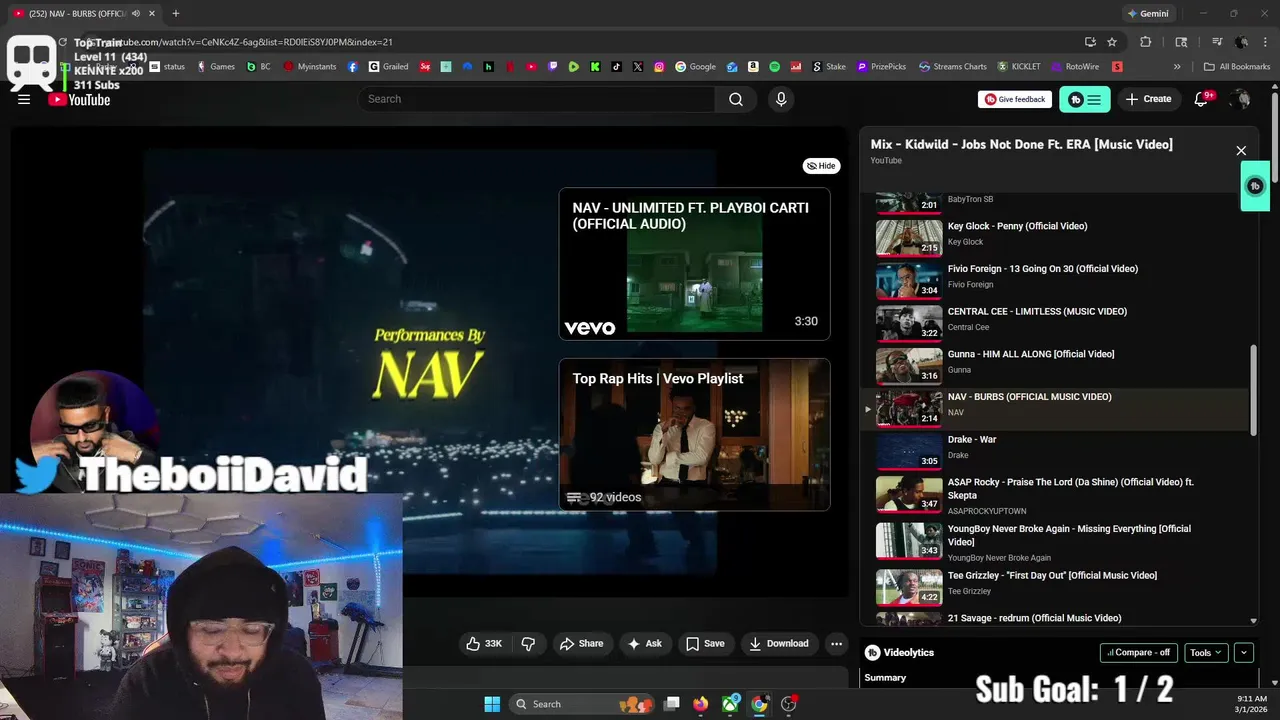Viewport: 1280px width, 720px height.
Task: Open the Spotify bookmark icon
Action: click(x=774, y=67)
